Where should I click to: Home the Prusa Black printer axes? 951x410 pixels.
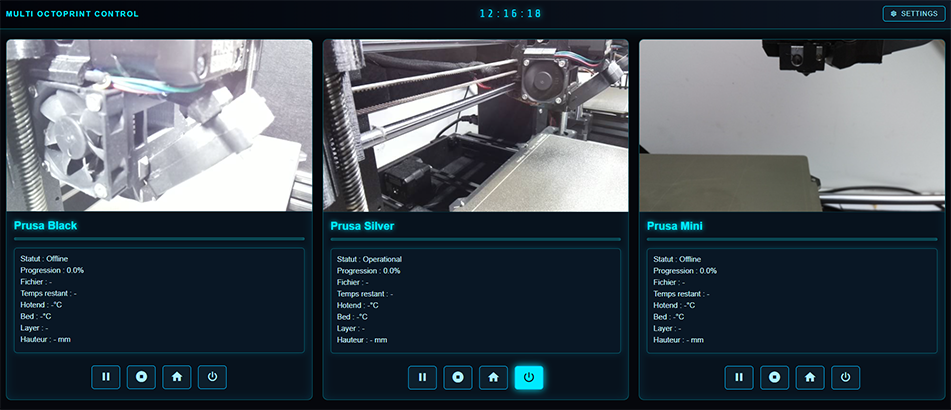tap(176, 377)
